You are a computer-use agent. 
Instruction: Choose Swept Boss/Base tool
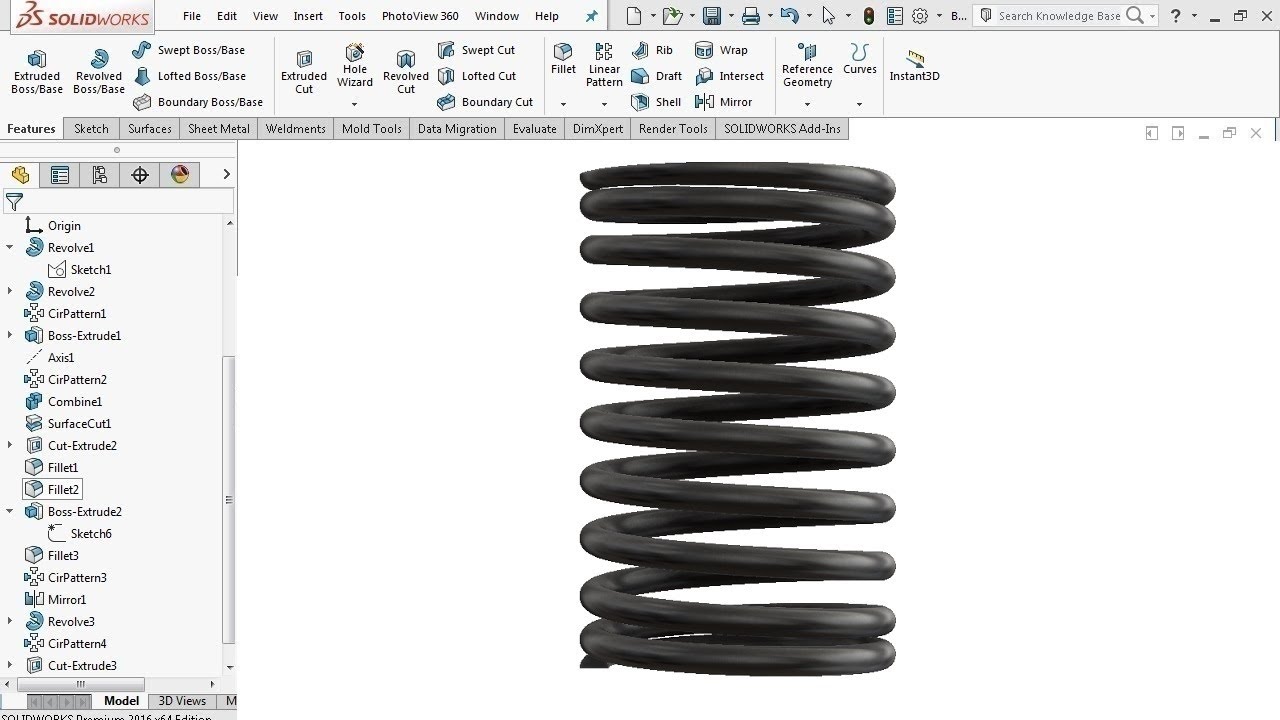(188, 50)
